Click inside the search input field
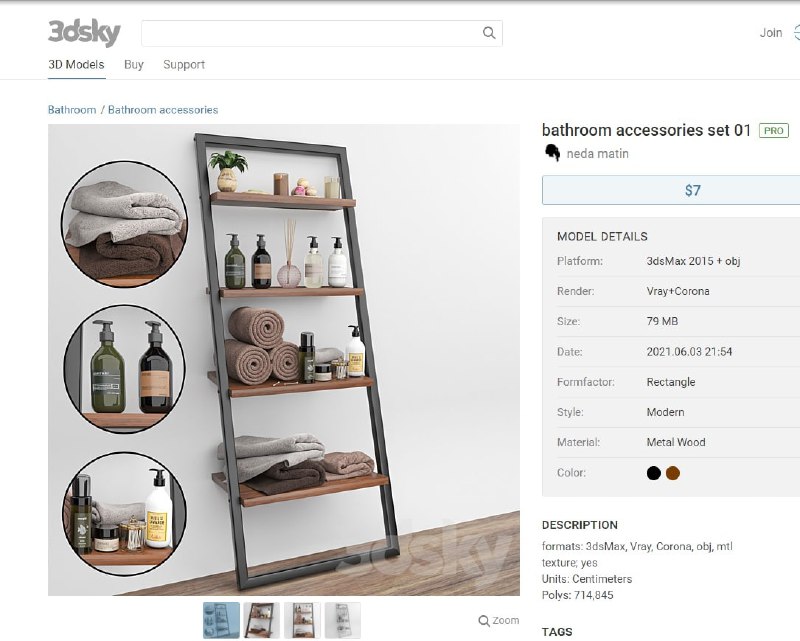Viewport: 800px width, 641px height. click(311, 33)
